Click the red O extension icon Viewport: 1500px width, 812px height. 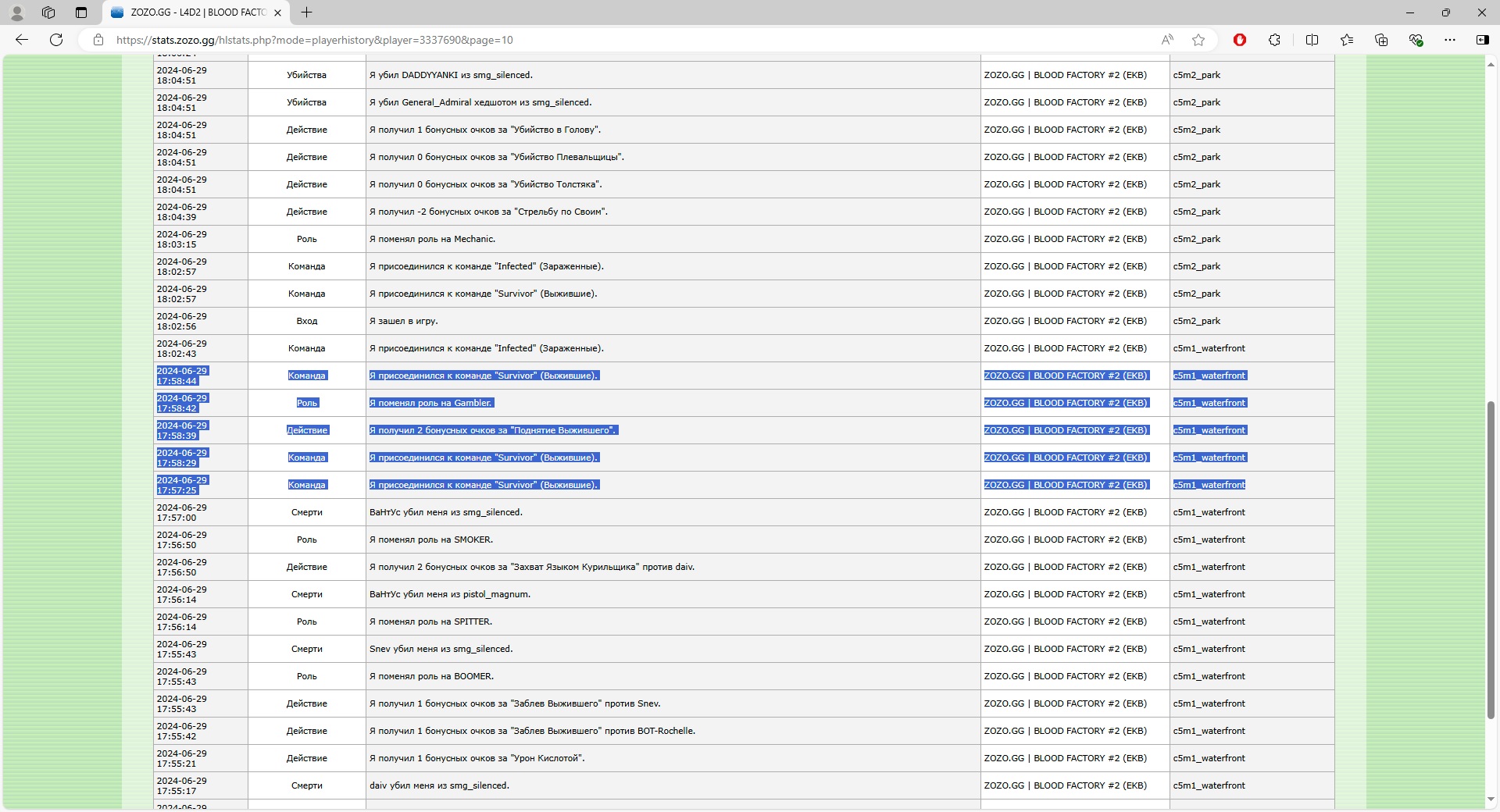[1240, 40]
